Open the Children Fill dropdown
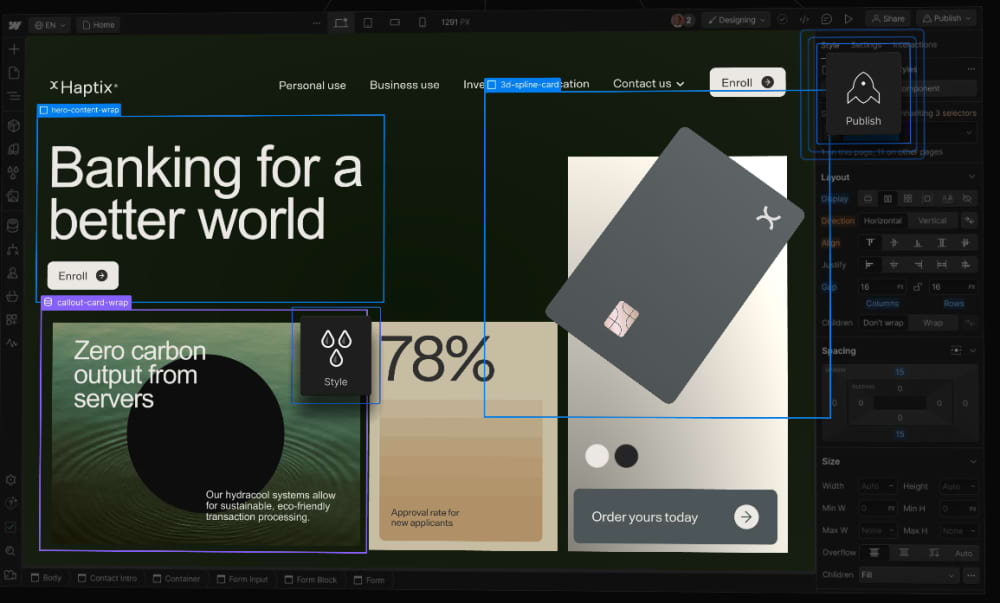 908,575
